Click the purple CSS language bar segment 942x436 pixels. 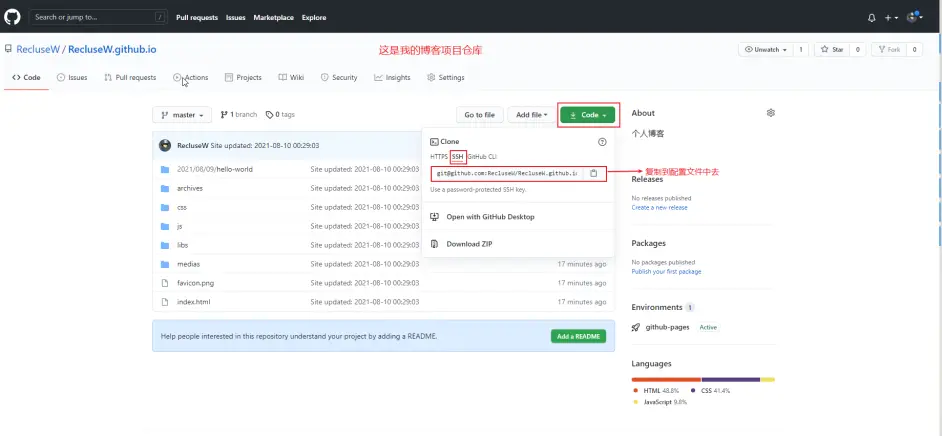(x=731, y=380)
